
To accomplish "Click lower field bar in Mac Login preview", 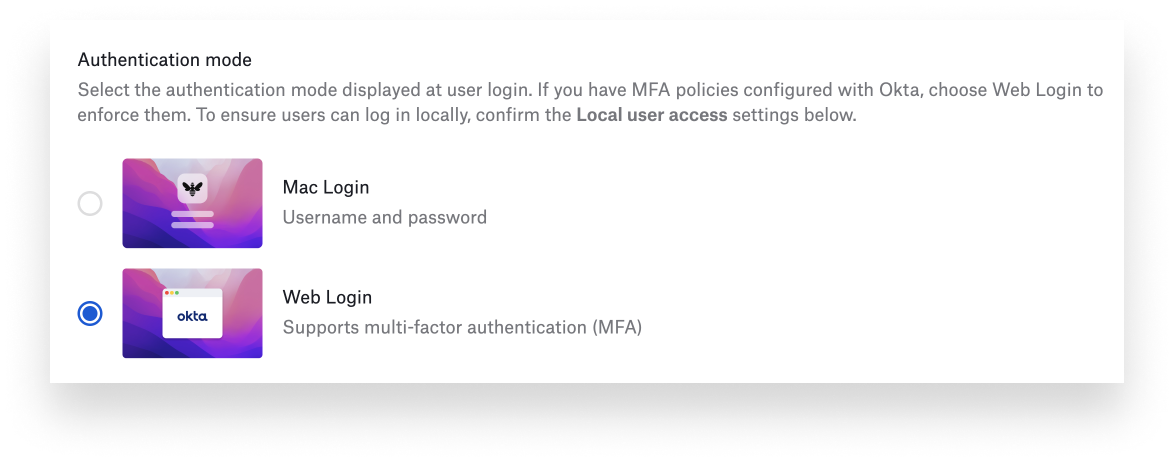I will click(x=192, y=225).
